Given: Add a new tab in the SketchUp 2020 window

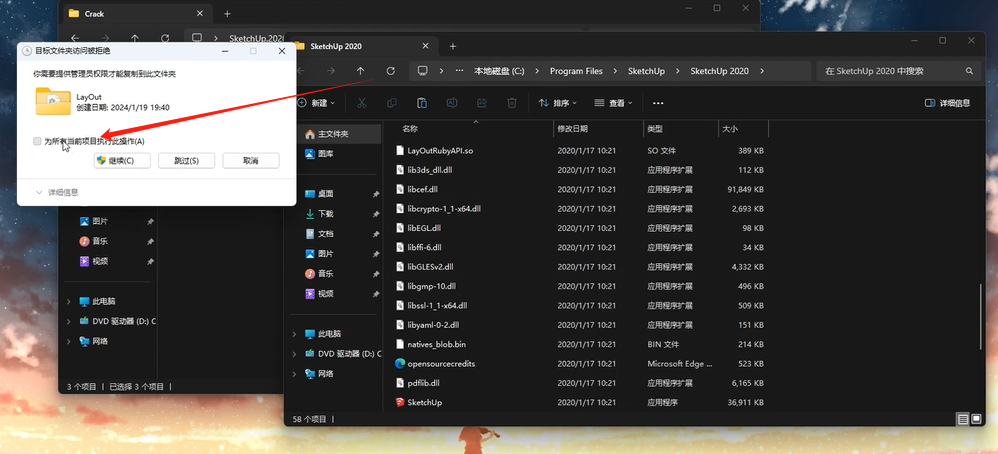Looking at the screenshot, I should click(x=453, y=46).
